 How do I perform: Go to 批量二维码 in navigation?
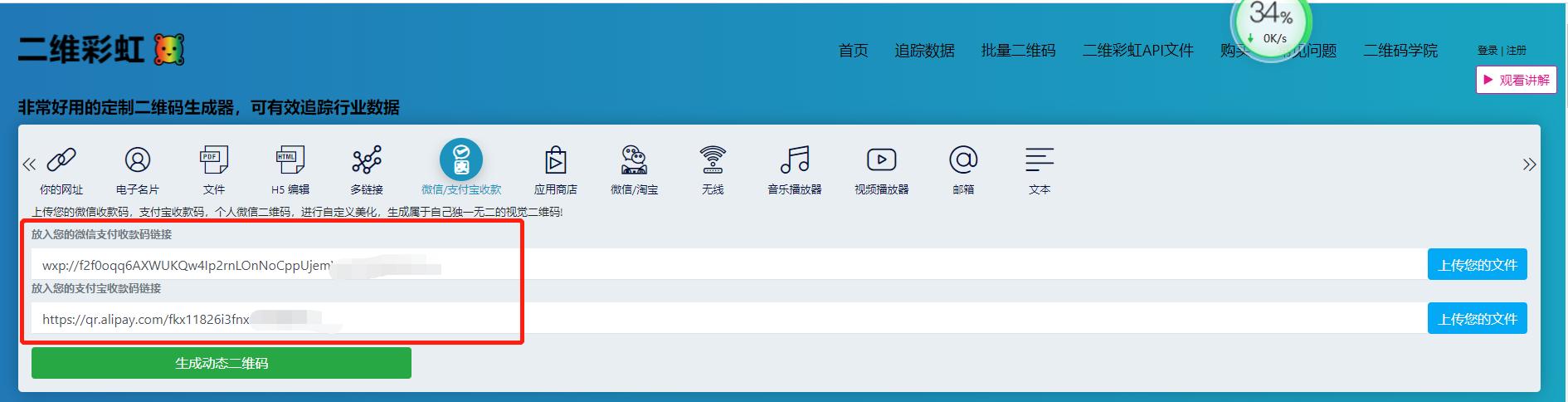coord(1018,51)
